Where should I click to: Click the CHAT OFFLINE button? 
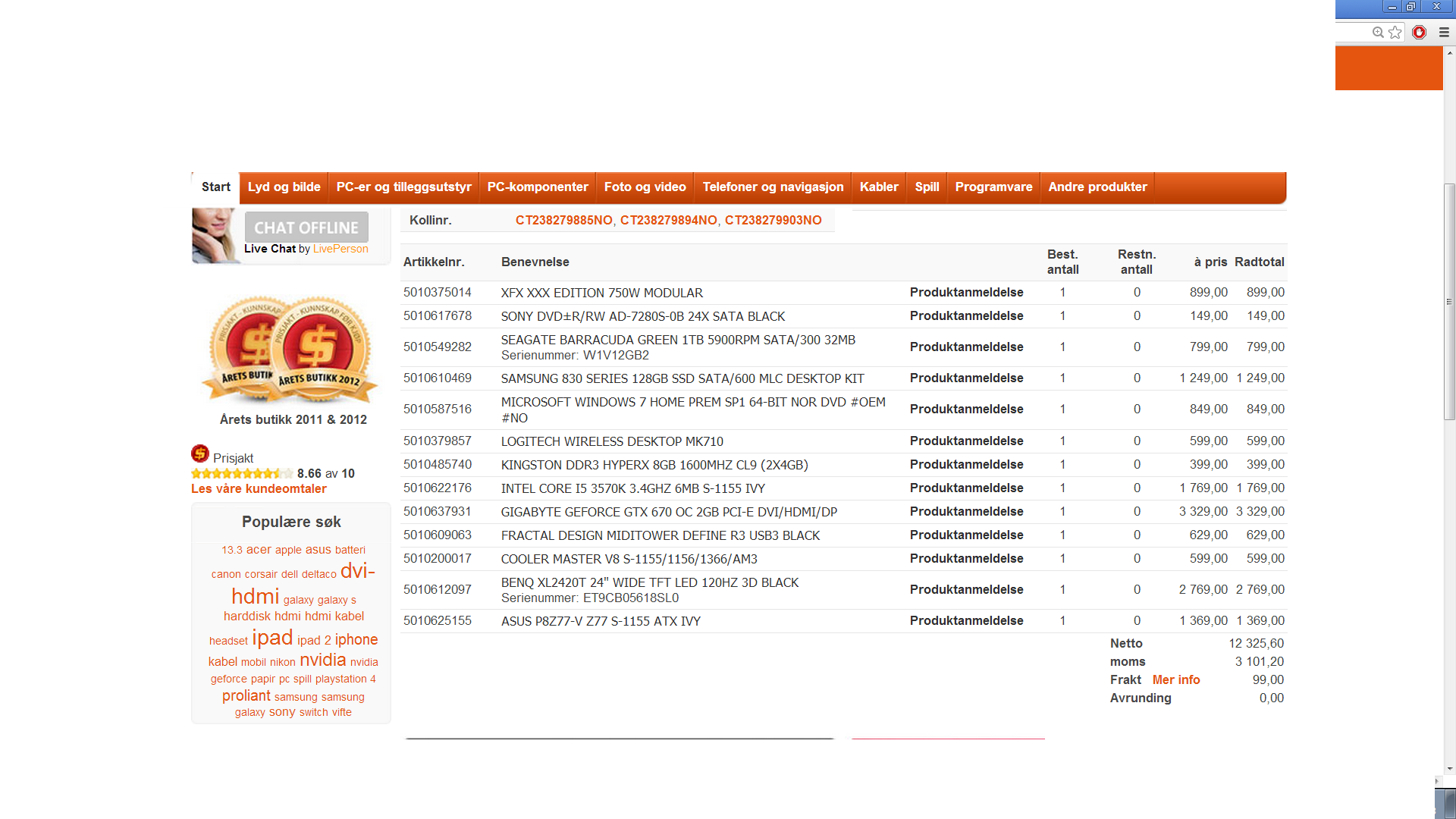point(306,227)
